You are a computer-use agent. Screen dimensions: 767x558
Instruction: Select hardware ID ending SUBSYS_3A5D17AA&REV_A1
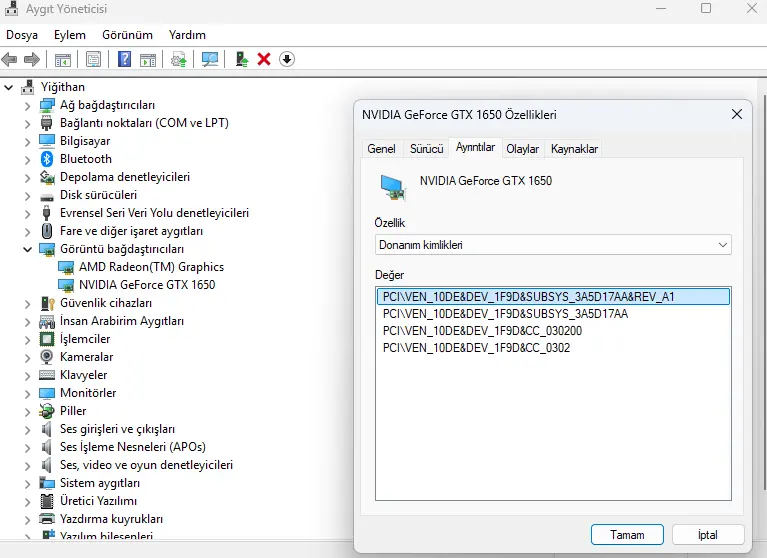point(553,297)
